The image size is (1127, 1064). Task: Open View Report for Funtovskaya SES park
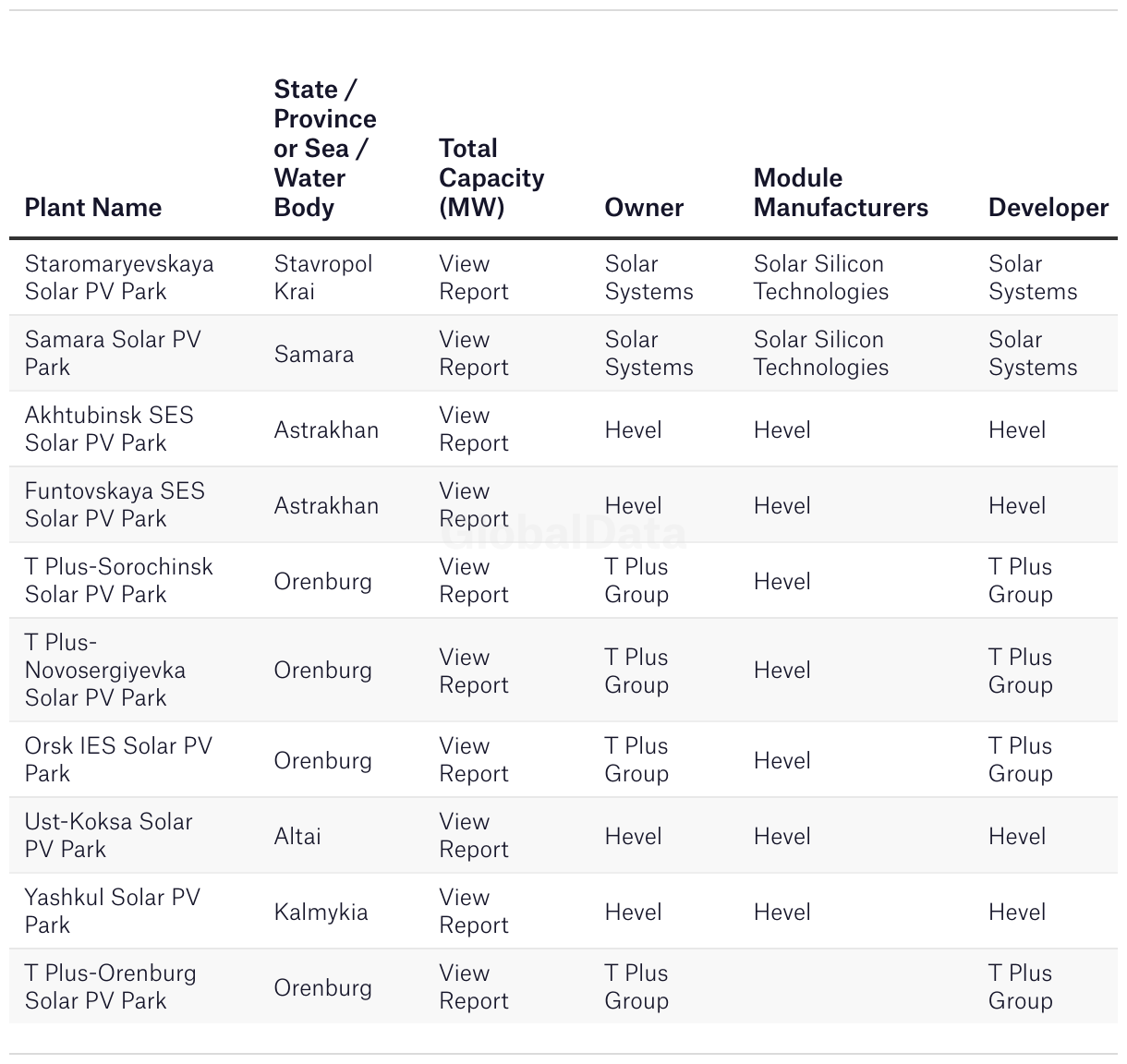coord(474,504)
